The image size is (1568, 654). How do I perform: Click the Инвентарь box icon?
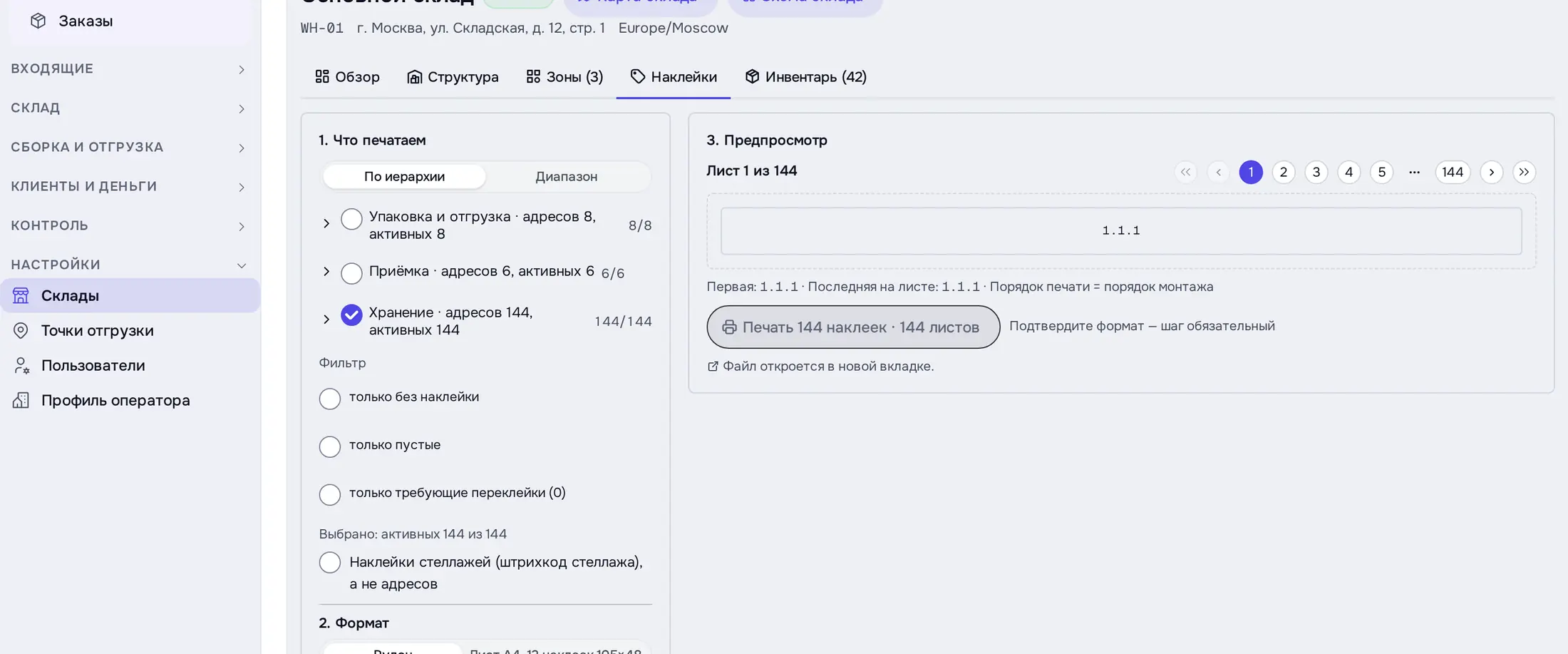(x=752, y=76)
